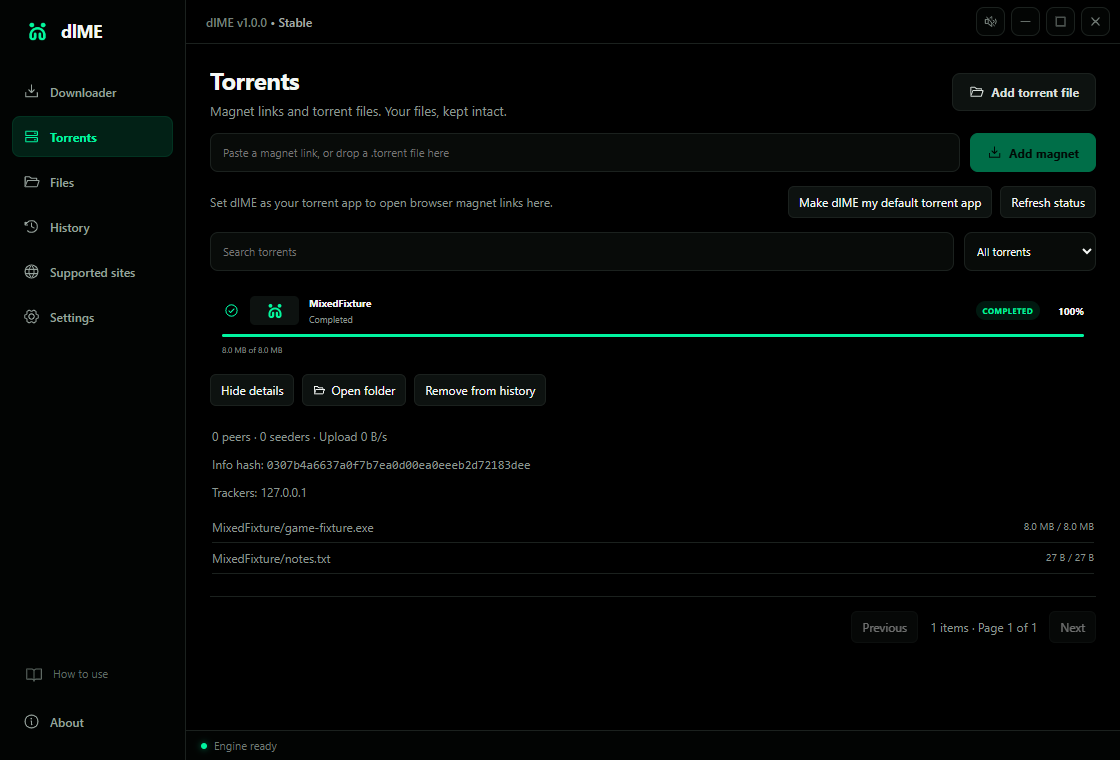Focus the magnet link paste field
This screenshot has width=1120, height=760.
pyautogui.click(x=584, y=153)
